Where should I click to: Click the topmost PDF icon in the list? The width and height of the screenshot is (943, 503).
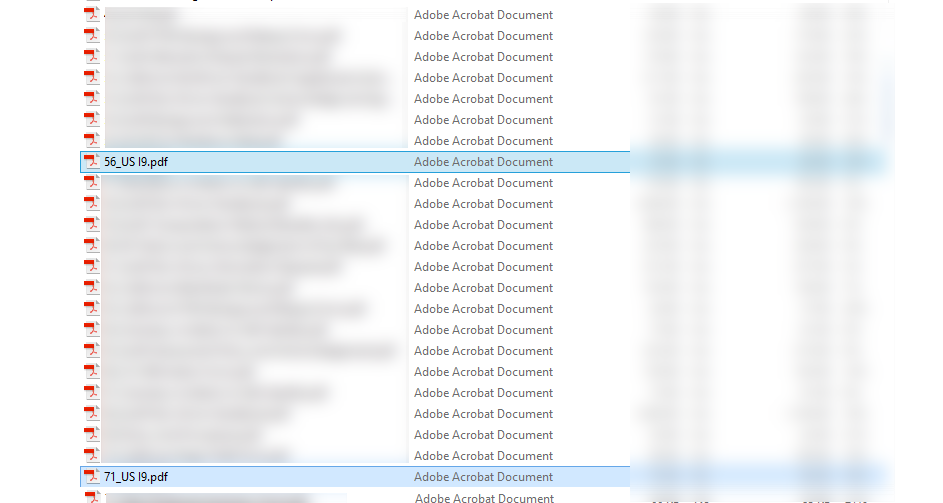pos(91,14)
